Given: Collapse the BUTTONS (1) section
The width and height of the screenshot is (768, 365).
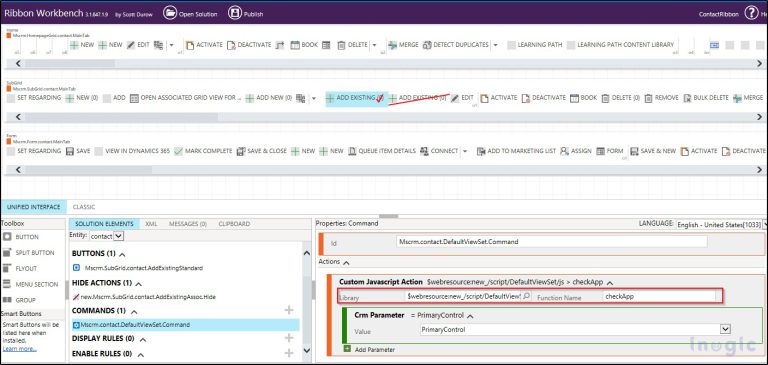Looking at the screenshot, I should [122, 254].
